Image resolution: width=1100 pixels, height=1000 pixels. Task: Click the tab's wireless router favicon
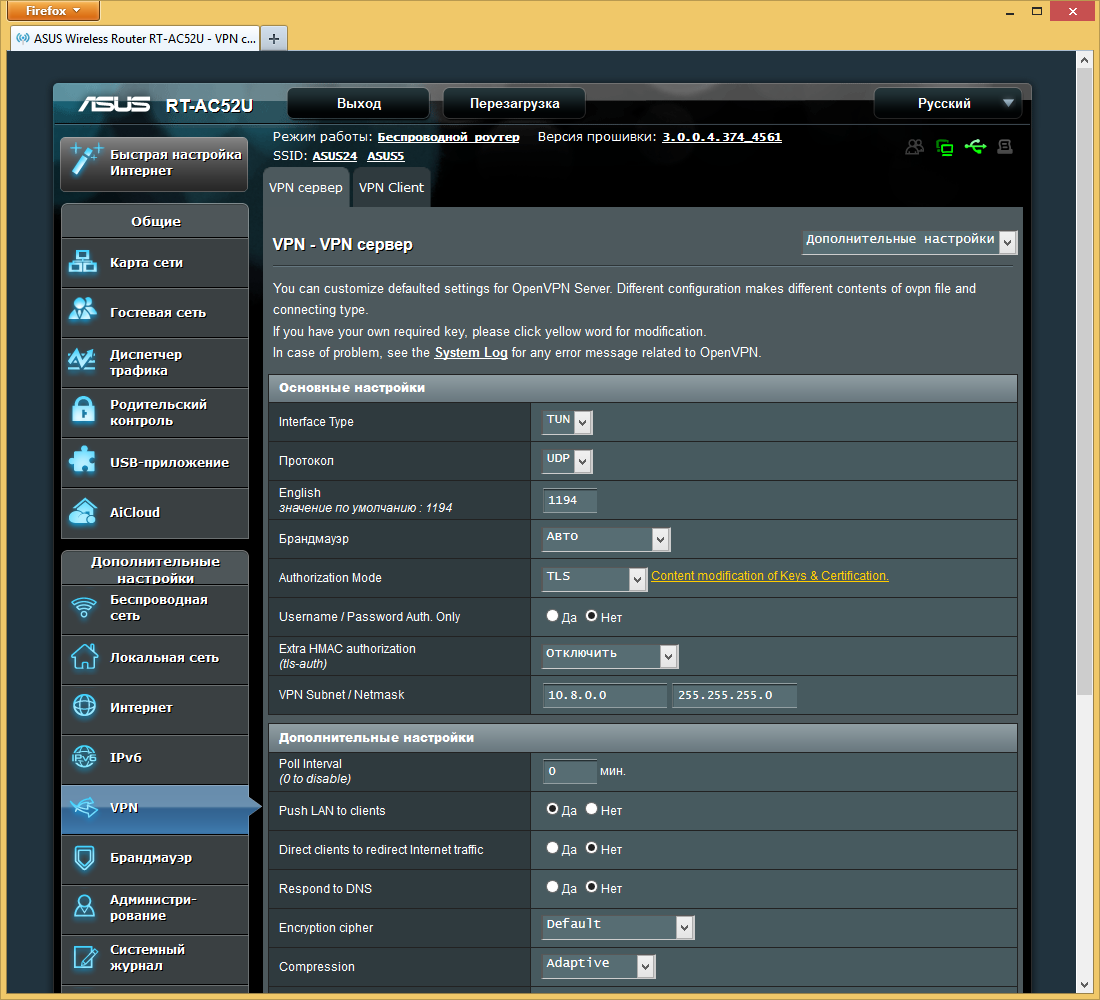click(23, 39)
